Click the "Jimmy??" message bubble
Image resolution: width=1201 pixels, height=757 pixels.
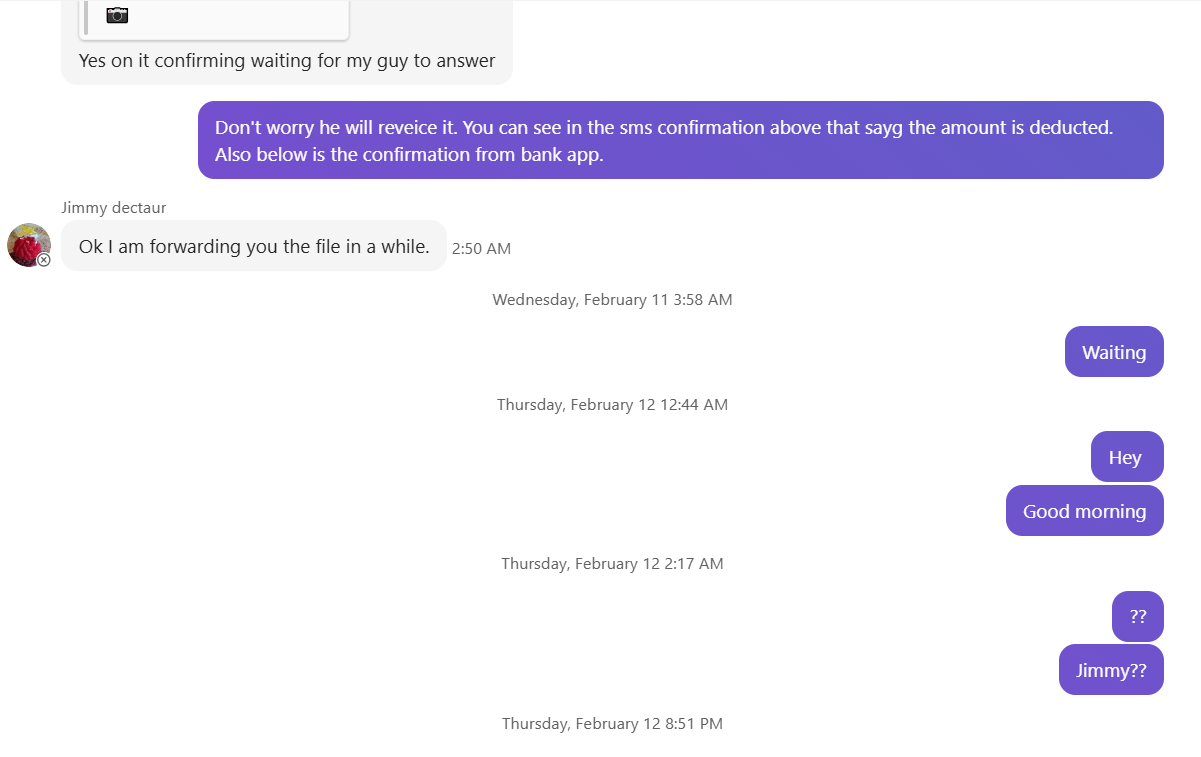coord(1111,670)
